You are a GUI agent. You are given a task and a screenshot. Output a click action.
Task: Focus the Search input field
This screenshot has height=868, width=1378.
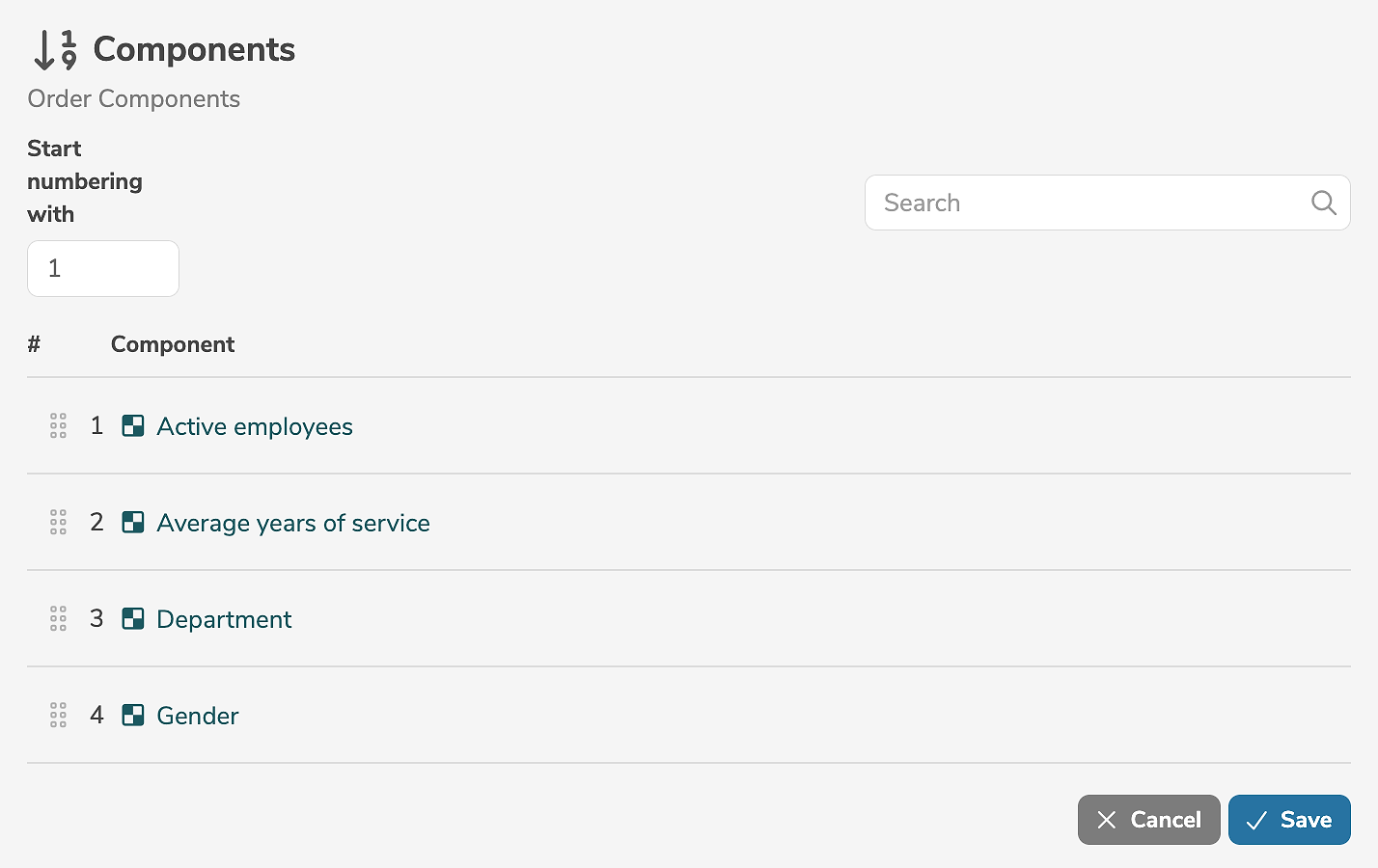tap(1086, 203)
